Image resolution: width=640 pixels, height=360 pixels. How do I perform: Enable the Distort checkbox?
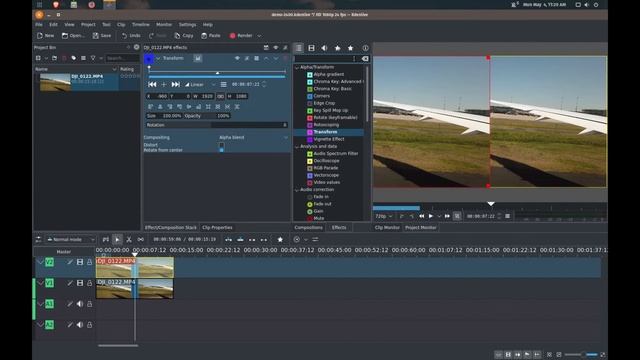(222, 145)
